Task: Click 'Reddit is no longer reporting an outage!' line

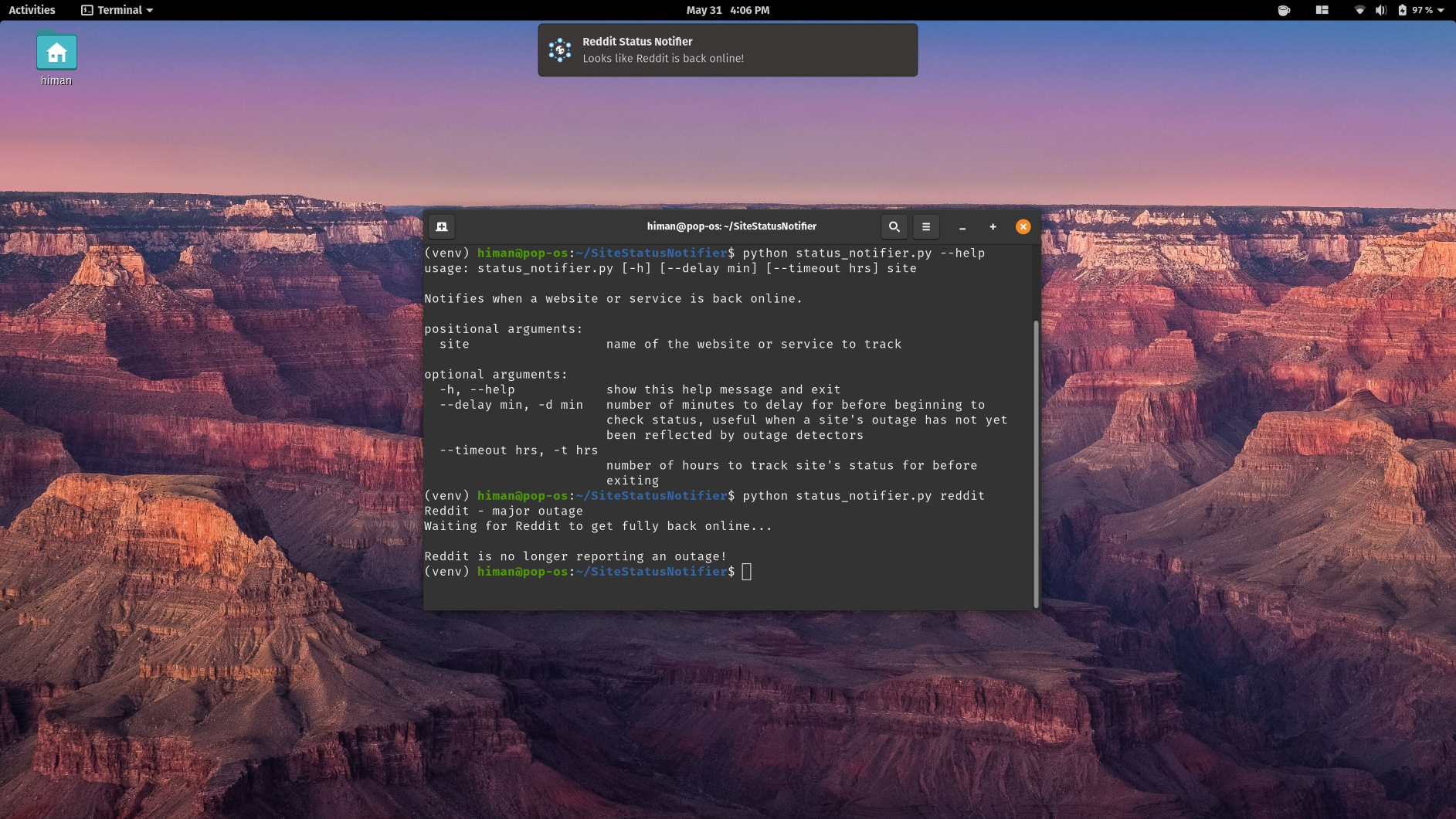Action: (x=575, y=556)
